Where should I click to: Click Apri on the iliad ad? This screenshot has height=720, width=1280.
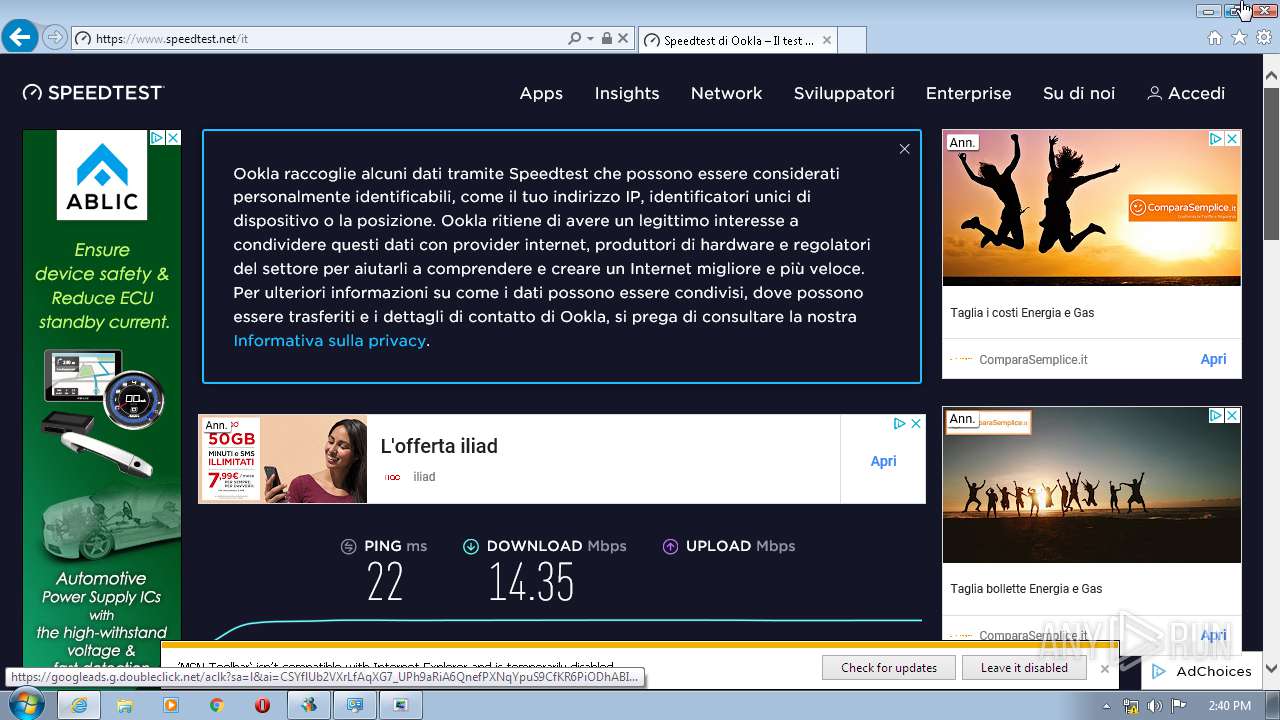pos(883,461)
